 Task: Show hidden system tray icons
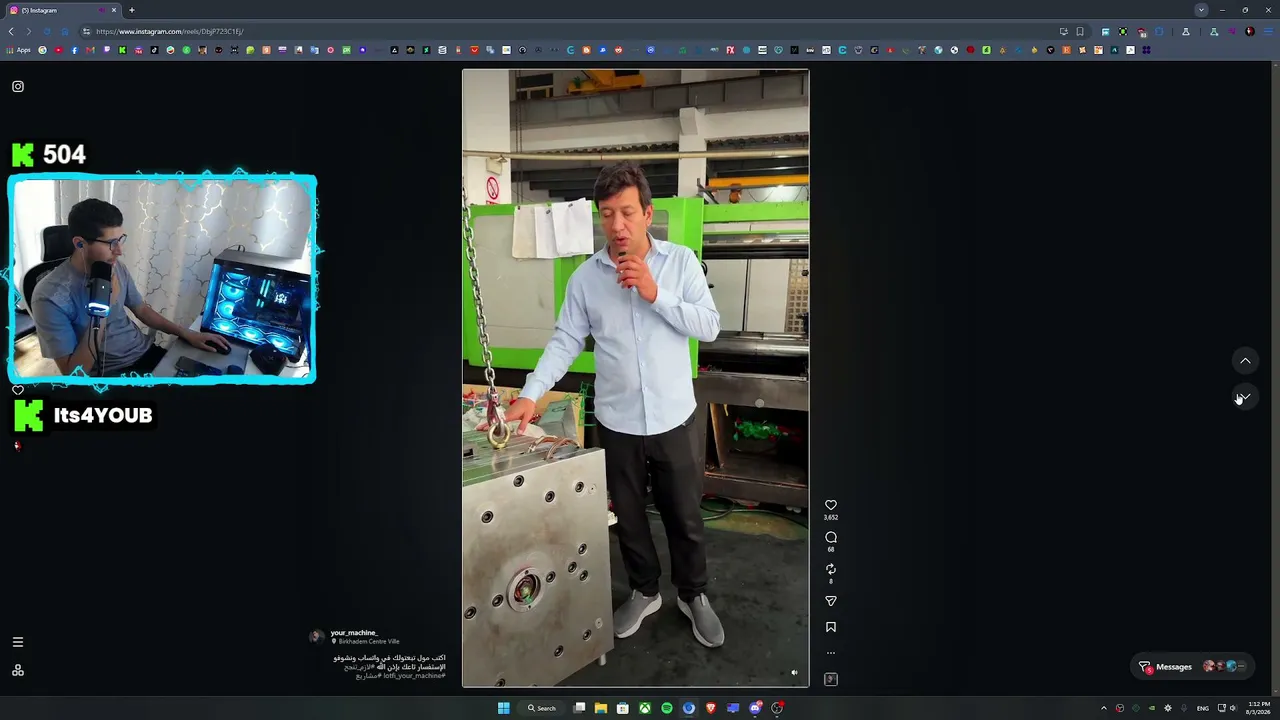pos(1104,708)
